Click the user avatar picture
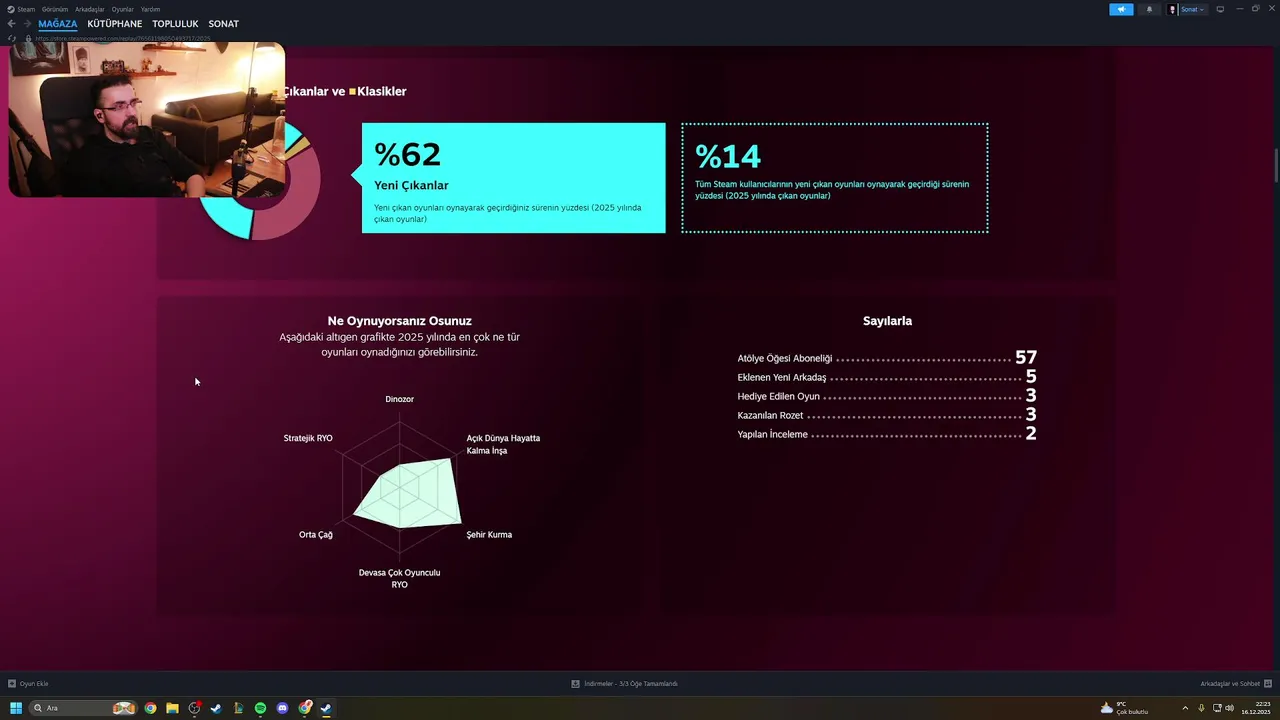This screenshot has height=720, width=1280. [1173, 9]
